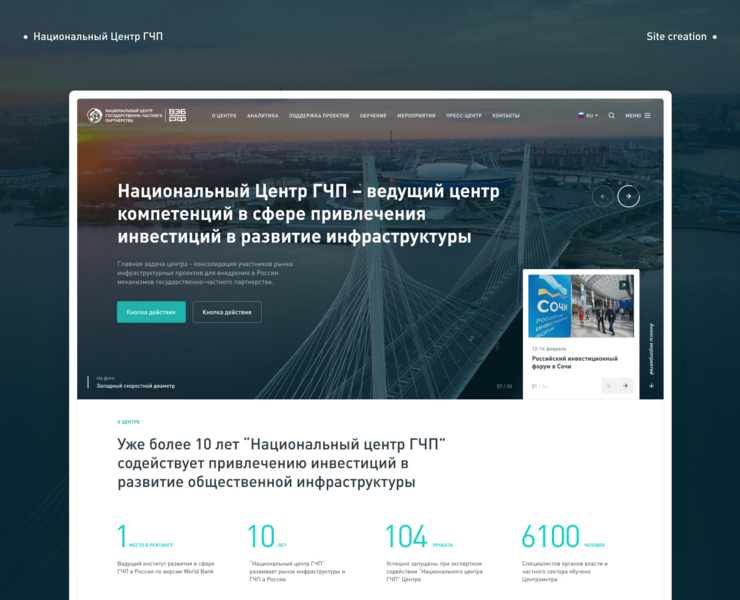Image resolution: width=740 pixels, height=600 pixels.
Task: Advance the hero slider with the right arrow
Action: pyautogui.click(x=628, y=196)
